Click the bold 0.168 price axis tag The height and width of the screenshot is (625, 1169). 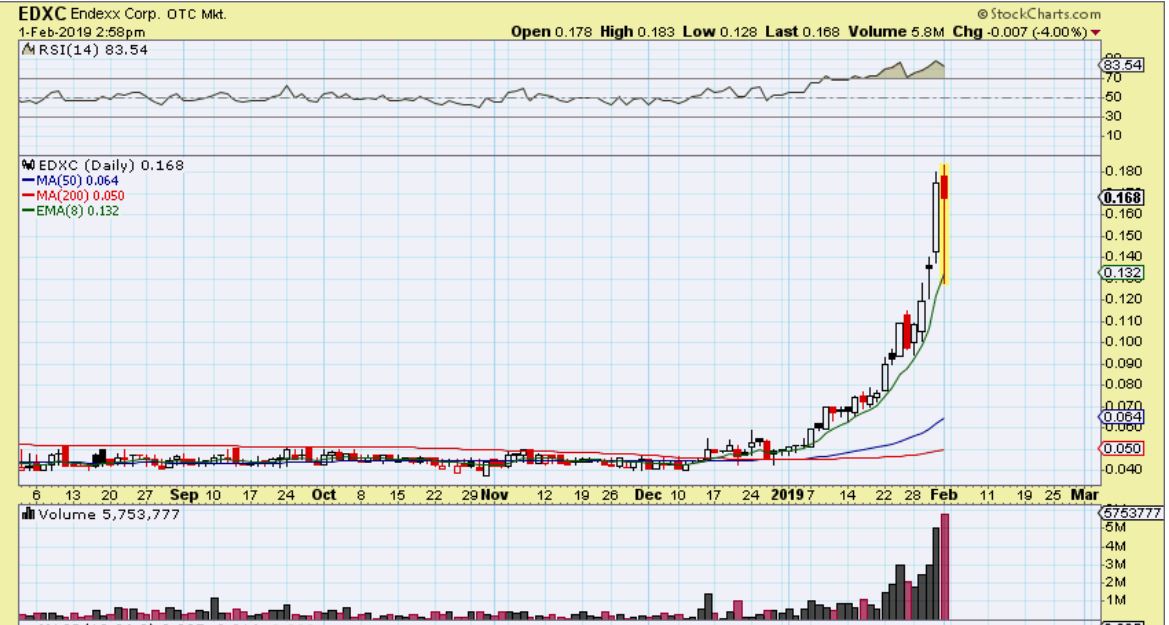pyautogui.click(x=1121, y=198)
